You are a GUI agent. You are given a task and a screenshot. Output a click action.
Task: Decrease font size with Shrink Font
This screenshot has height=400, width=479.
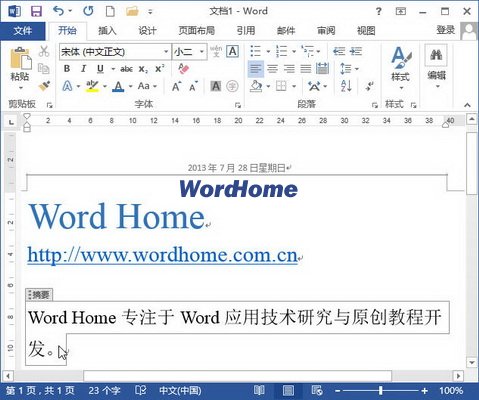coord(194,86)
